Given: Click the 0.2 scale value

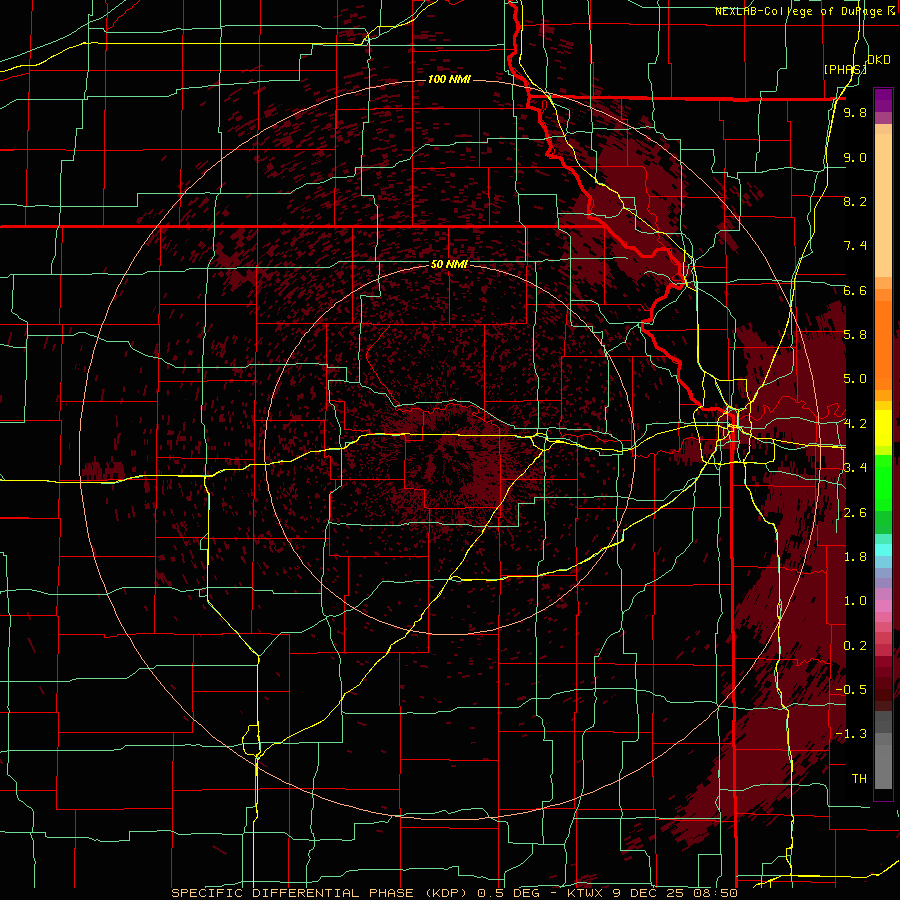Looking at the screenshot, I should (855, 646).
